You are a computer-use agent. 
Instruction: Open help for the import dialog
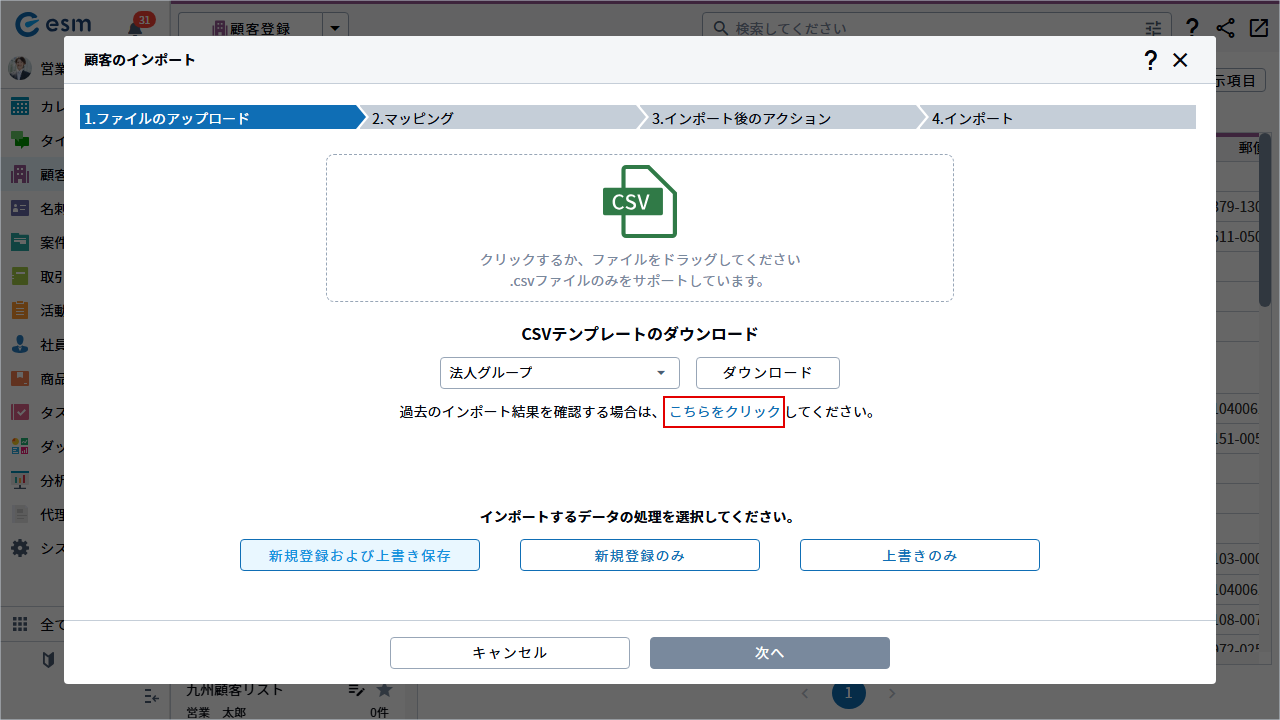(x=1150, y=60)
